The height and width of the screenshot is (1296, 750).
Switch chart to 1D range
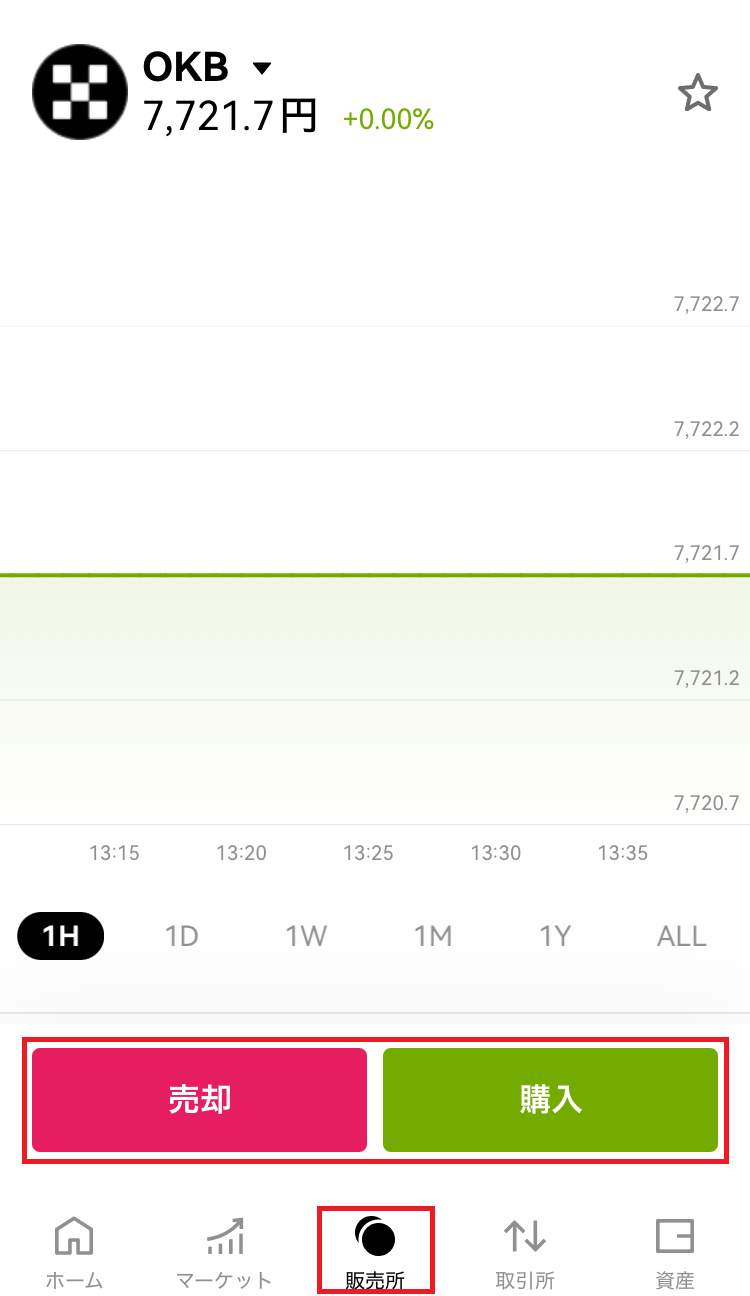click(x=182, y=936)
